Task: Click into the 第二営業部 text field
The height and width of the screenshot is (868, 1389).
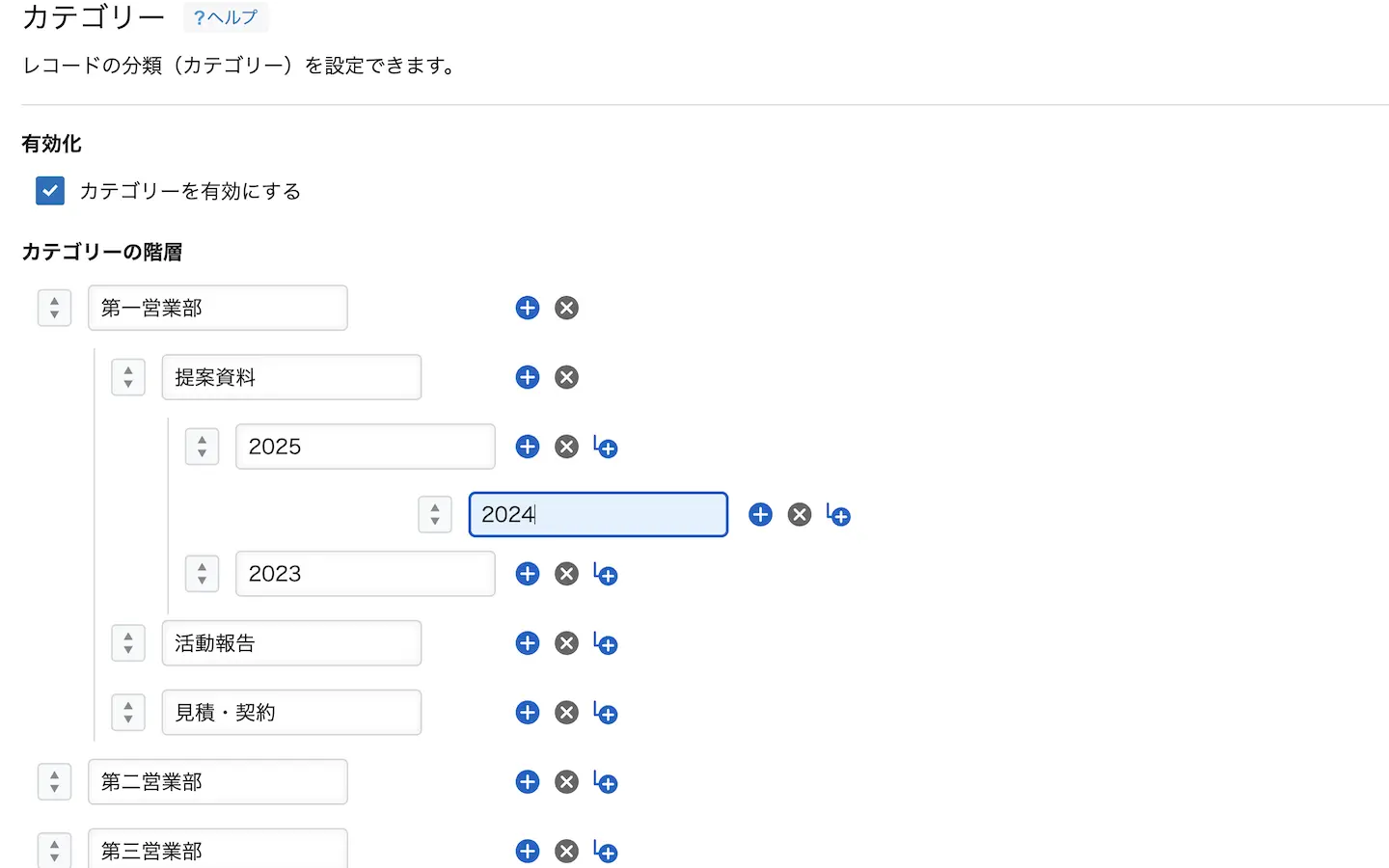Action: [x=217, y=782]
